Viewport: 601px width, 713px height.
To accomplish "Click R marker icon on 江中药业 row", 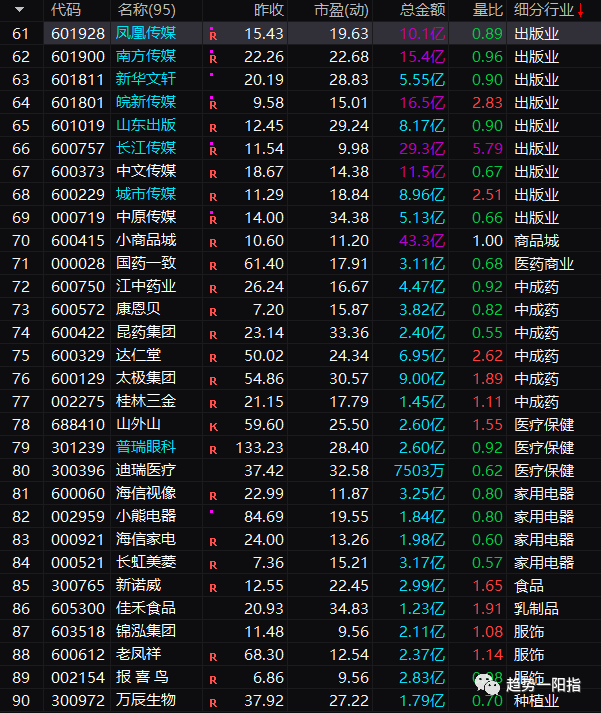I will pos(213,289).
